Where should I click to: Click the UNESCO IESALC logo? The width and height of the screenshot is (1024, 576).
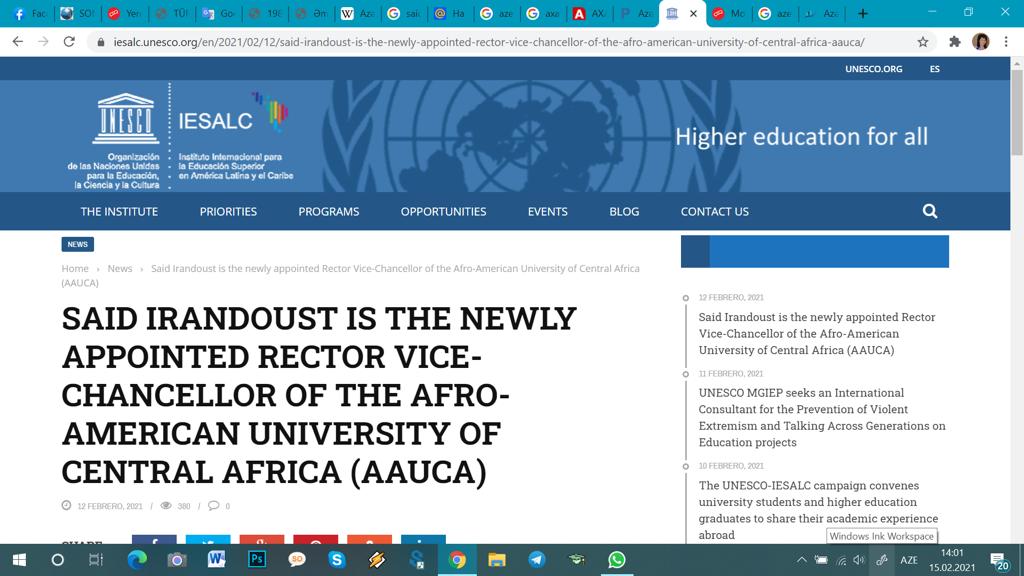pos(181,136)
